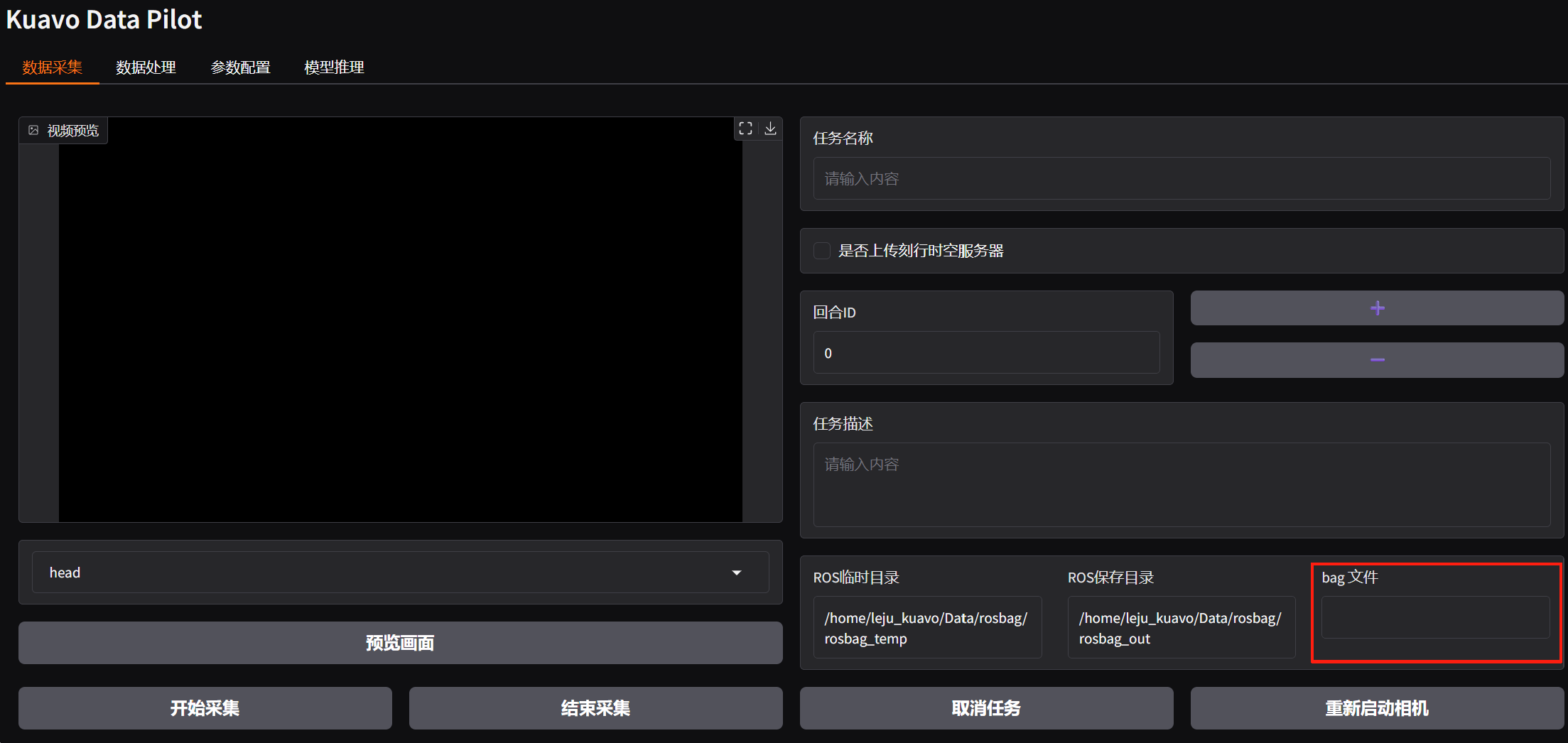This screenshot has width=1568, height=743.
Task: Open the head camera dropdown
Action: (401, 573)
